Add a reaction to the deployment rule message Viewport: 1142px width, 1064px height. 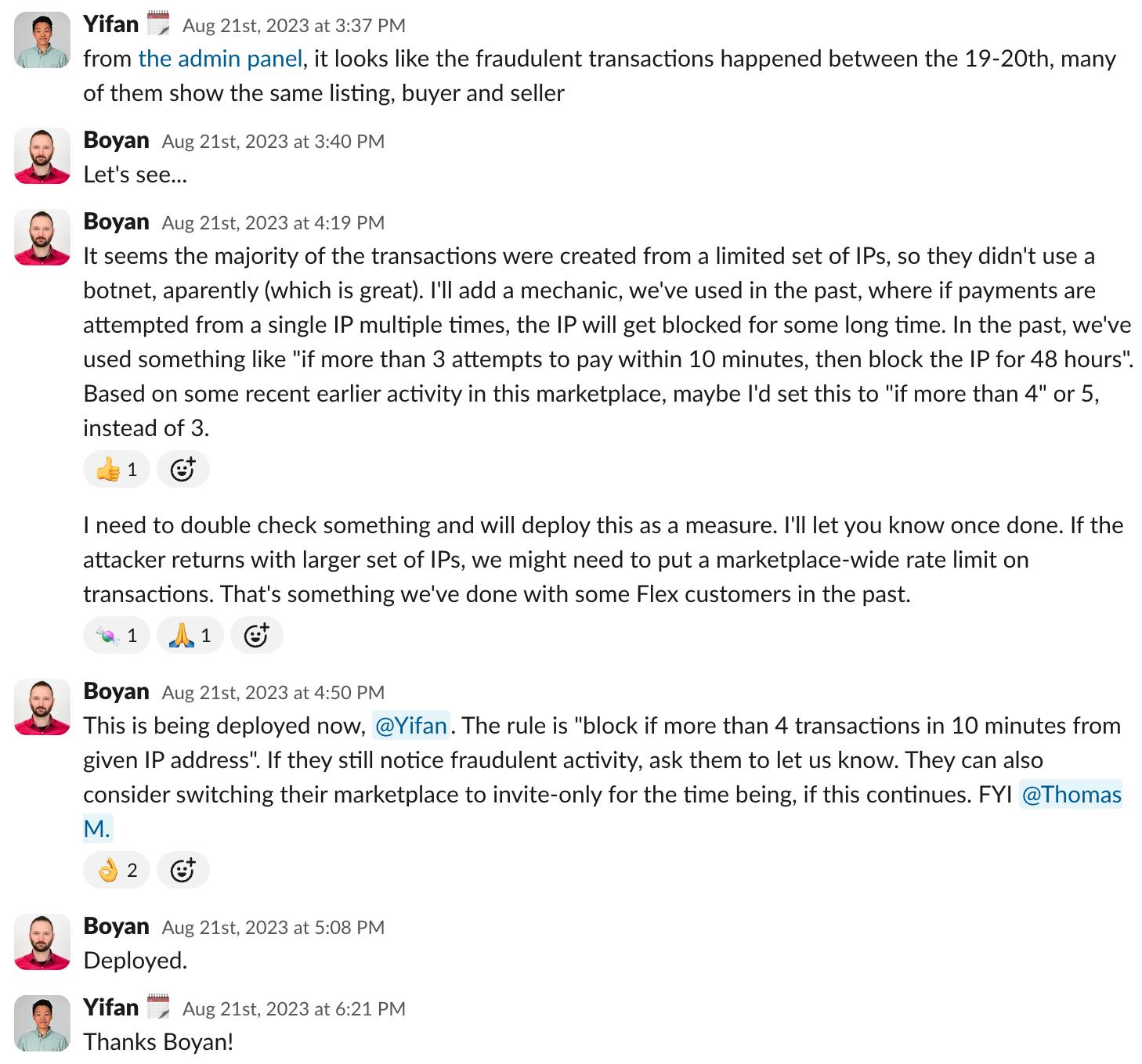point(183,869)
